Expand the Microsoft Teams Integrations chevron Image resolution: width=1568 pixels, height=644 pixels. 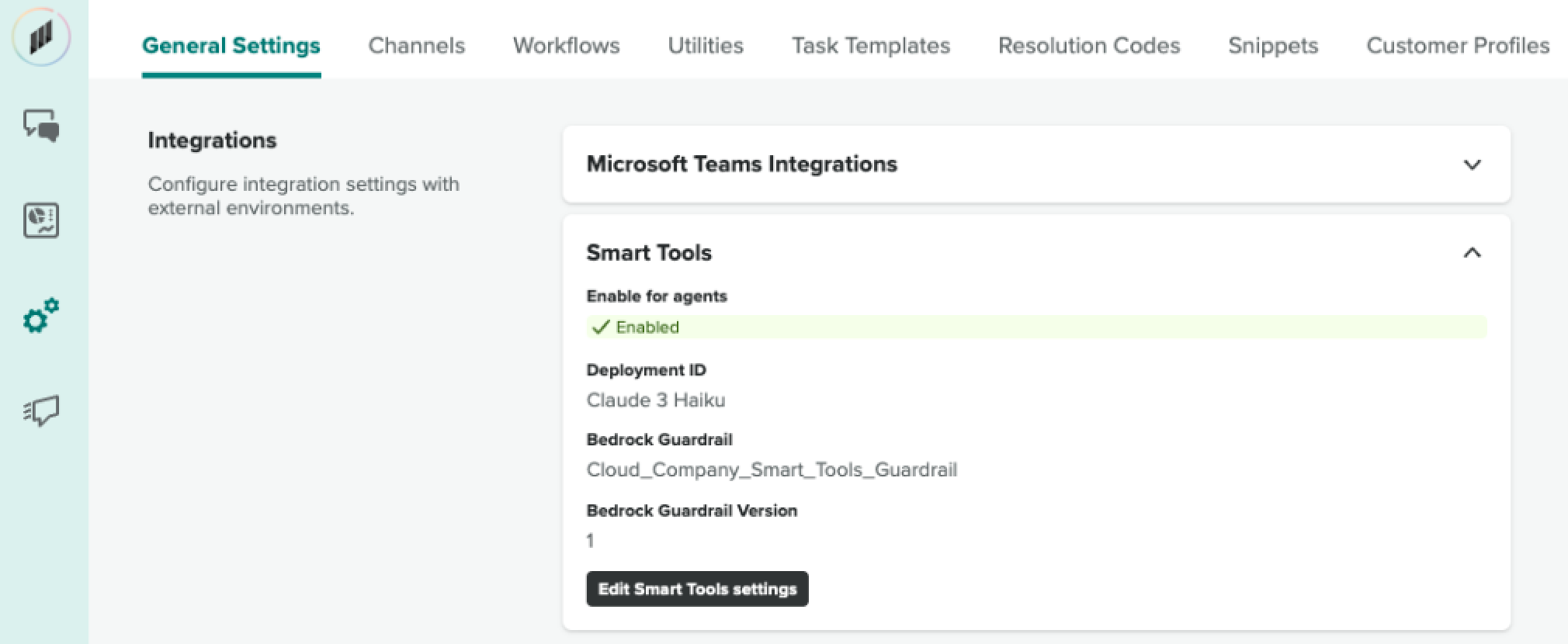(x=1472, y=164)
